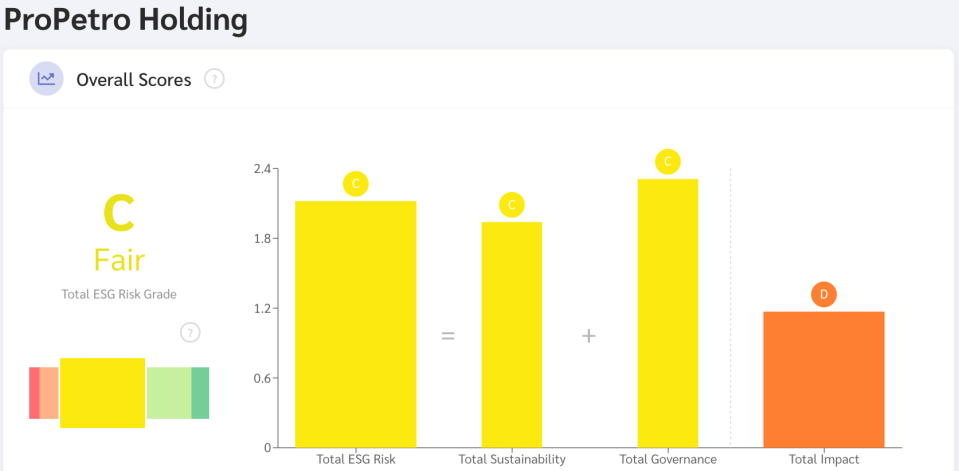The width and height of the screenshot is (959, 471).
Task: Click D grade badge above Total Impact
Action: coord(824,294)
